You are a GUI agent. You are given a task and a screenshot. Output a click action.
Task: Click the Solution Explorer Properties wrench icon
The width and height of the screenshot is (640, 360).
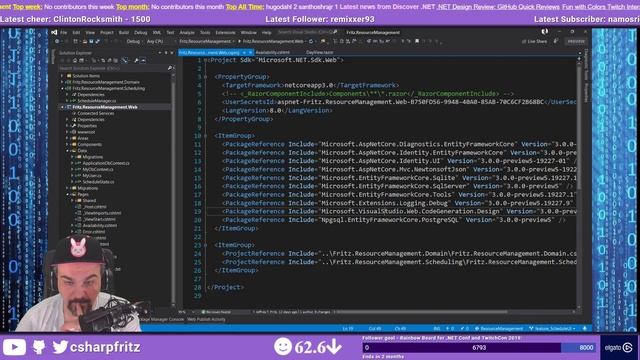click(136, 60)
